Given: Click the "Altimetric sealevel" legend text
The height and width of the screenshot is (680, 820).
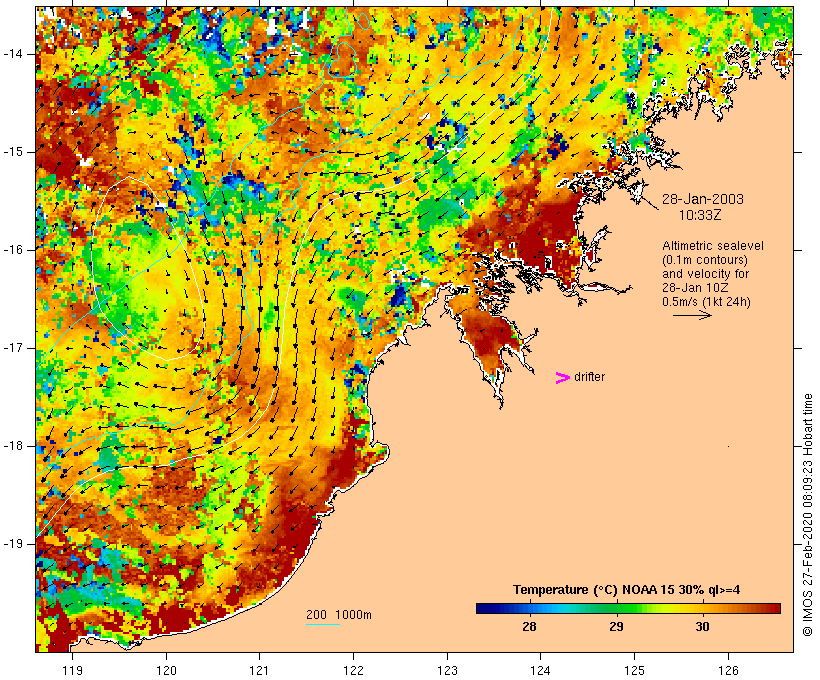Looking at the screenshot, I should click(x=713, y=246).
